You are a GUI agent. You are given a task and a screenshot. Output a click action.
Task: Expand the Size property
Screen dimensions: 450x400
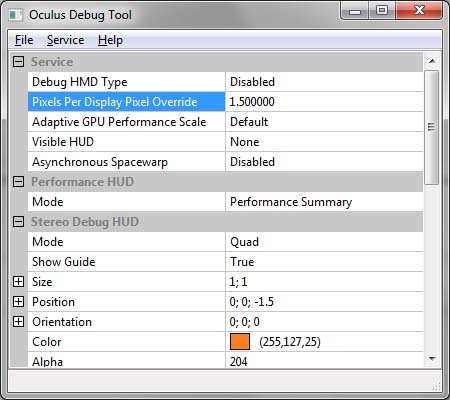click(x=18, y=282)
